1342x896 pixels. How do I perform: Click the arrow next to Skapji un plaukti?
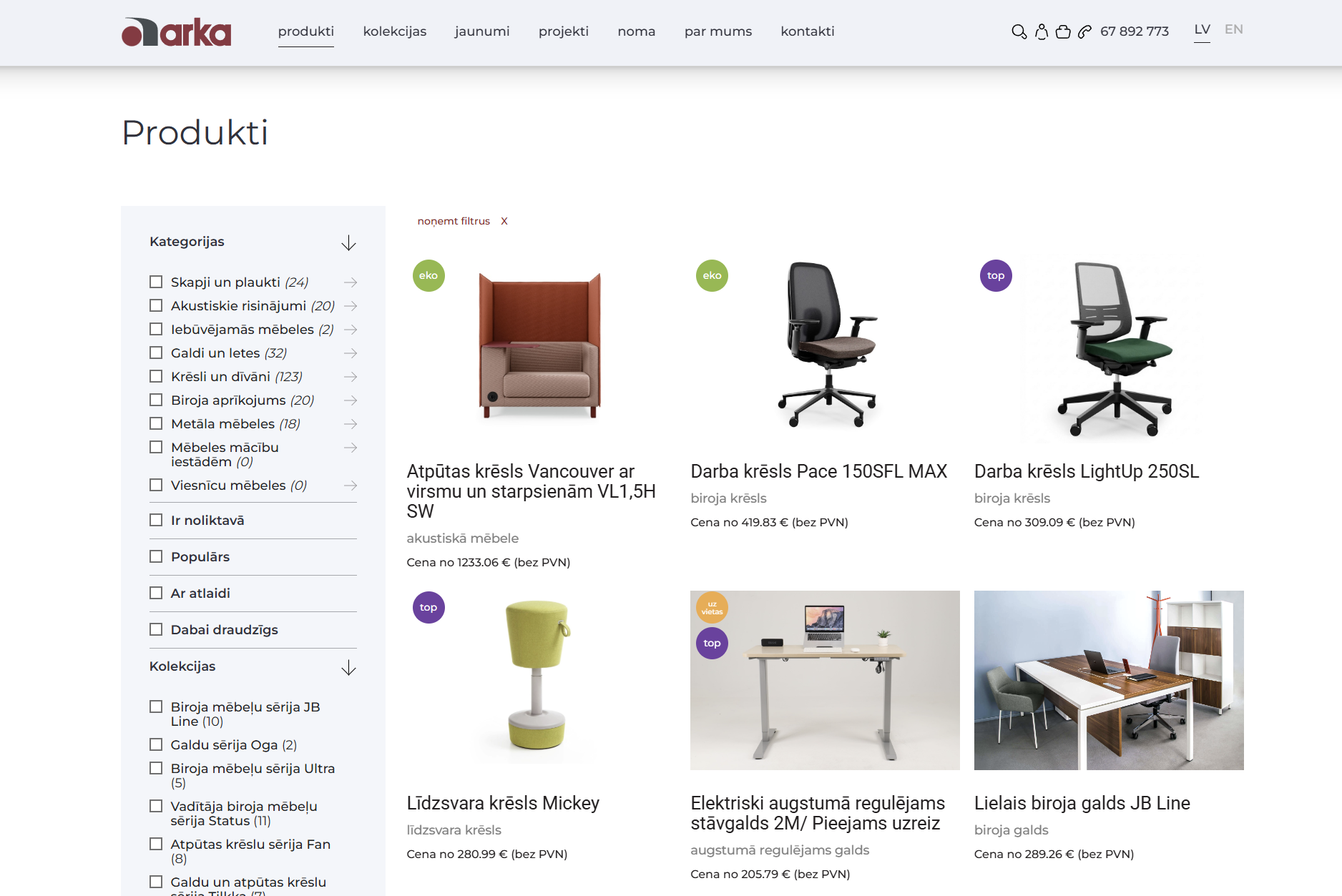[351, 282]
